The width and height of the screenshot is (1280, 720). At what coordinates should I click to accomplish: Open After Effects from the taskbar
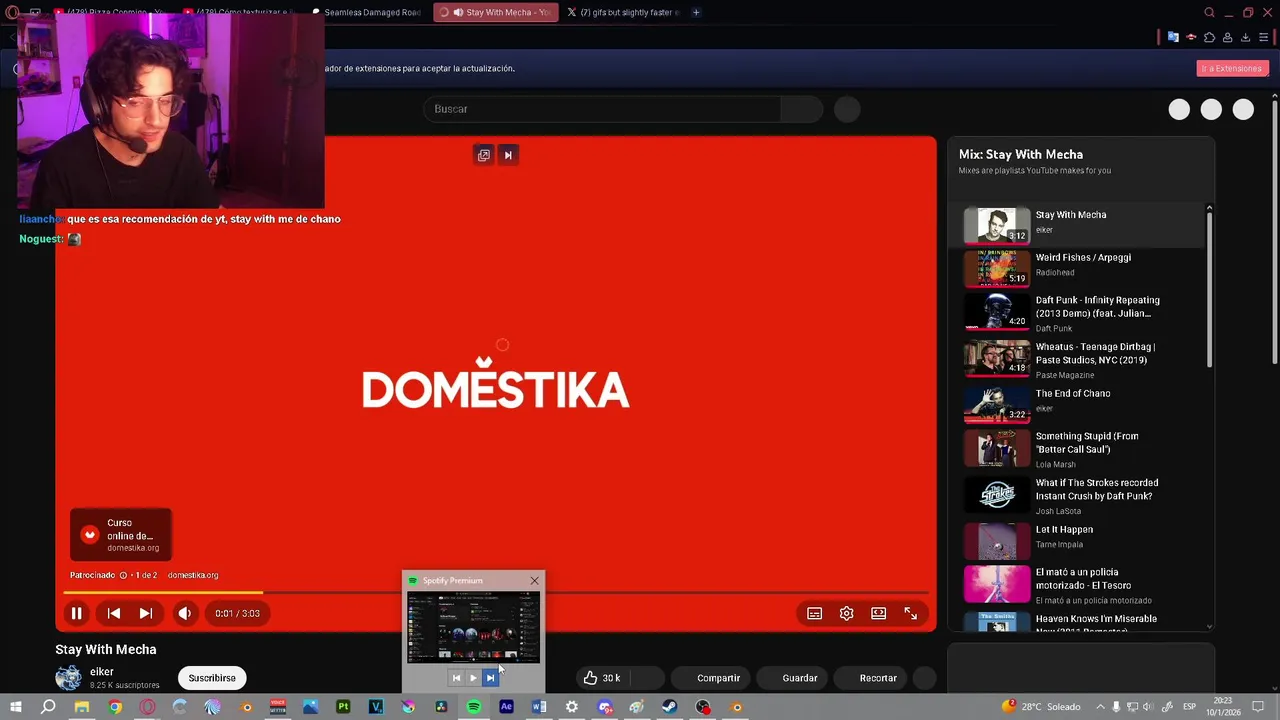pyautogui.click(x=506, y=707)
